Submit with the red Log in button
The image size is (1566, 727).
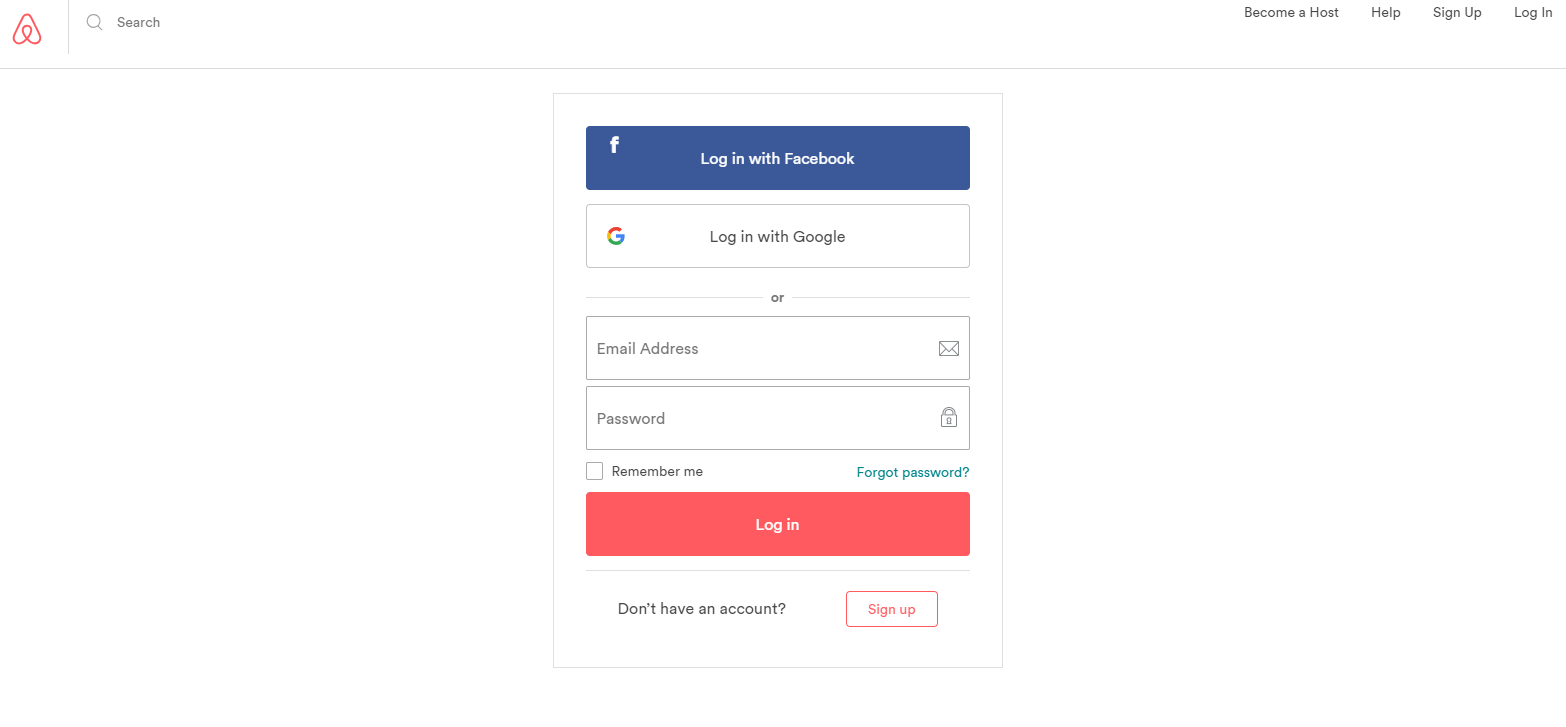(x=777, y=524)
